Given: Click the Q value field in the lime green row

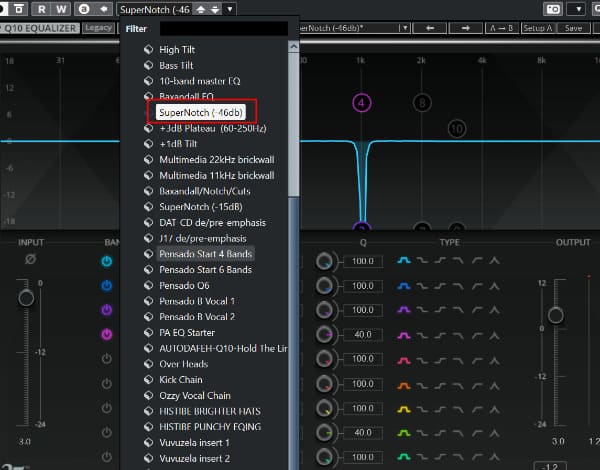Looking at the screenshot, I should (x=363, y=432).
